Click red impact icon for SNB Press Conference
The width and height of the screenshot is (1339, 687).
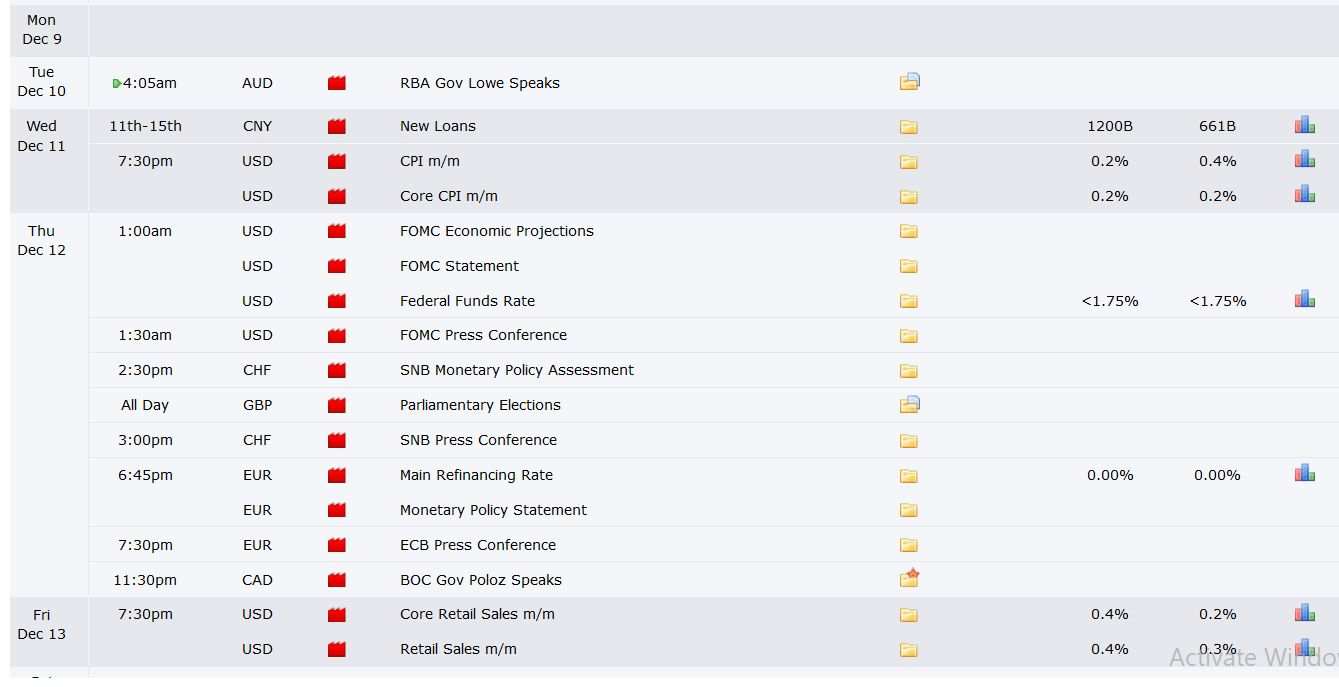(337, 440)
